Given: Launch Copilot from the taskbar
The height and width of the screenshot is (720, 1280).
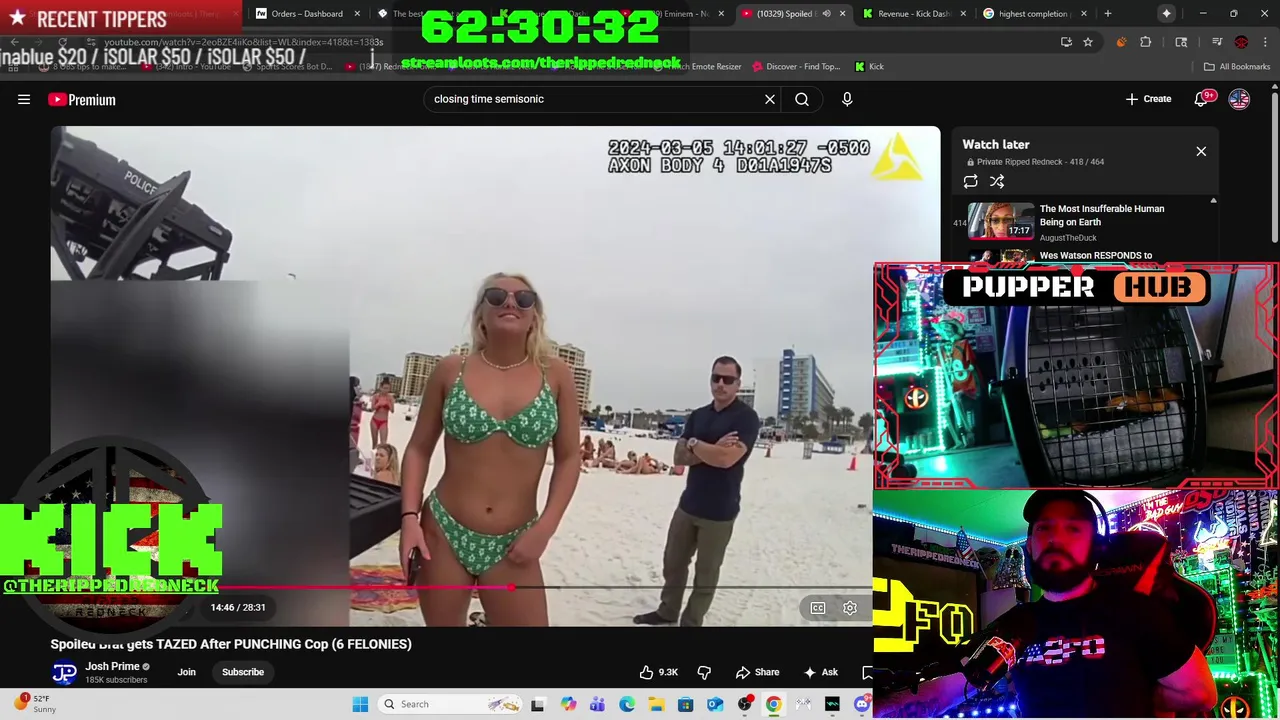Looking at the screenshot, I should point(568,704).
